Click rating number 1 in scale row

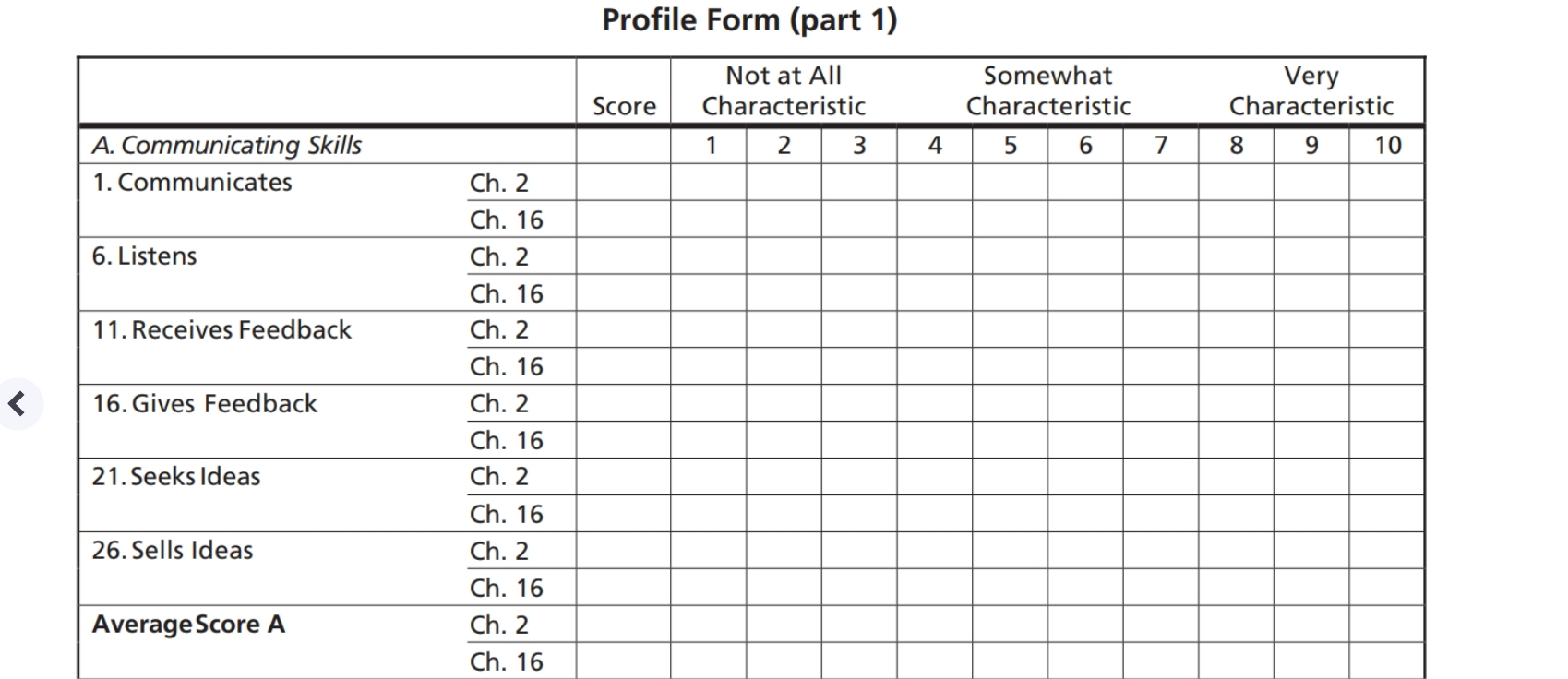click(710, 146)
